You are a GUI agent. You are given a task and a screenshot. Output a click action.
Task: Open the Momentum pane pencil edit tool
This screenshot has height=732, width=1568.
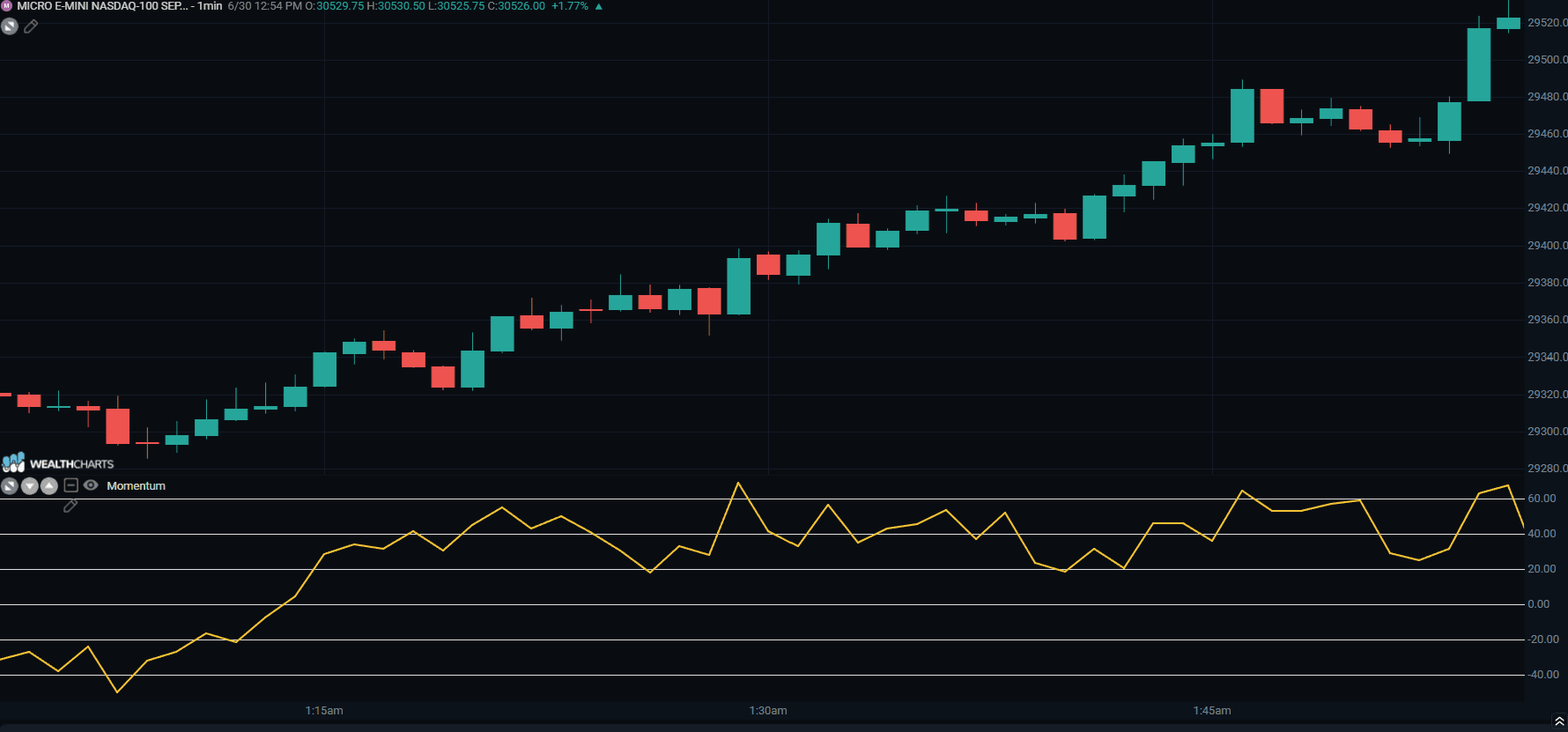(70, 506)
